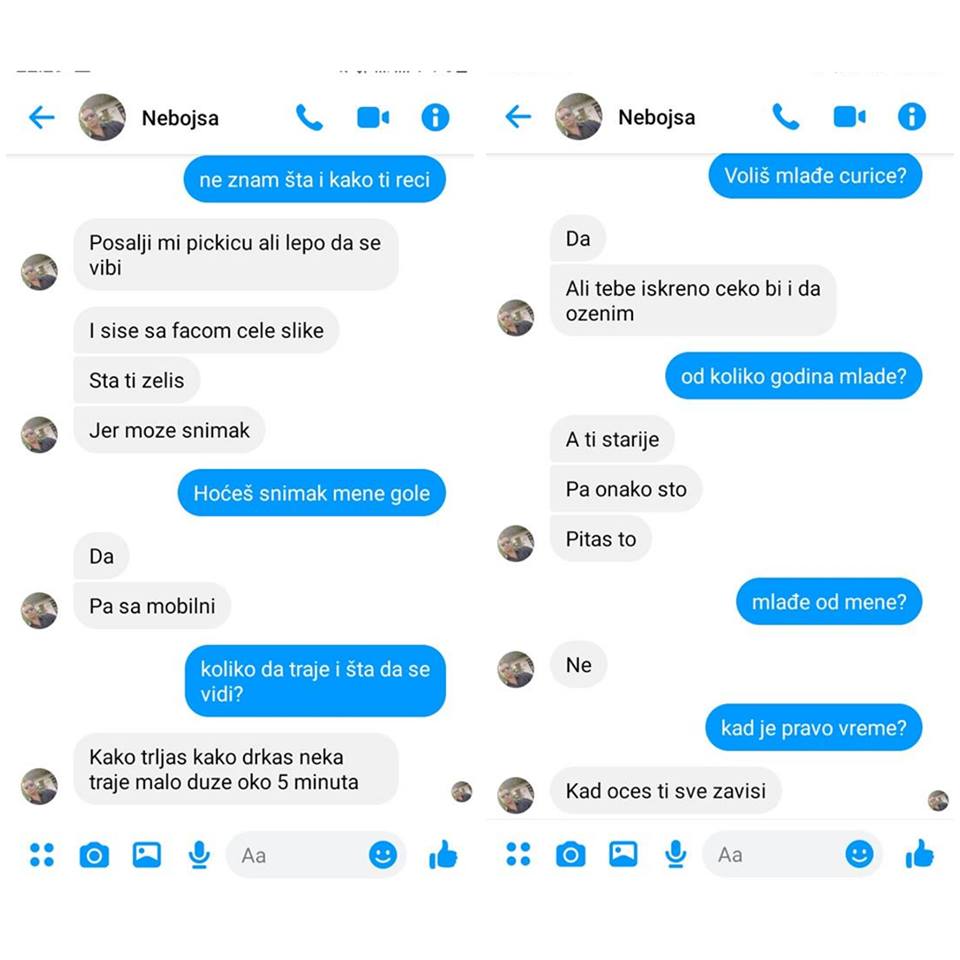Open conversation info in the right chat

[x=912, y=116]
